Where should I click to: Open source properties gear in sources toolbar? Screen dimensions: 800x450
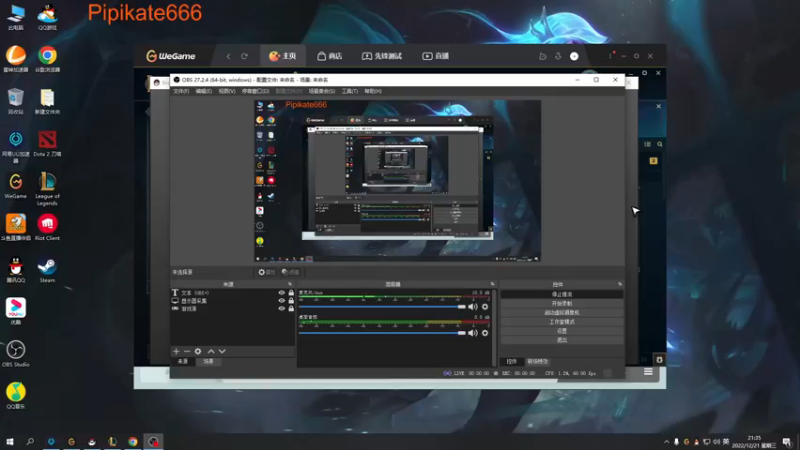point(198,352)
